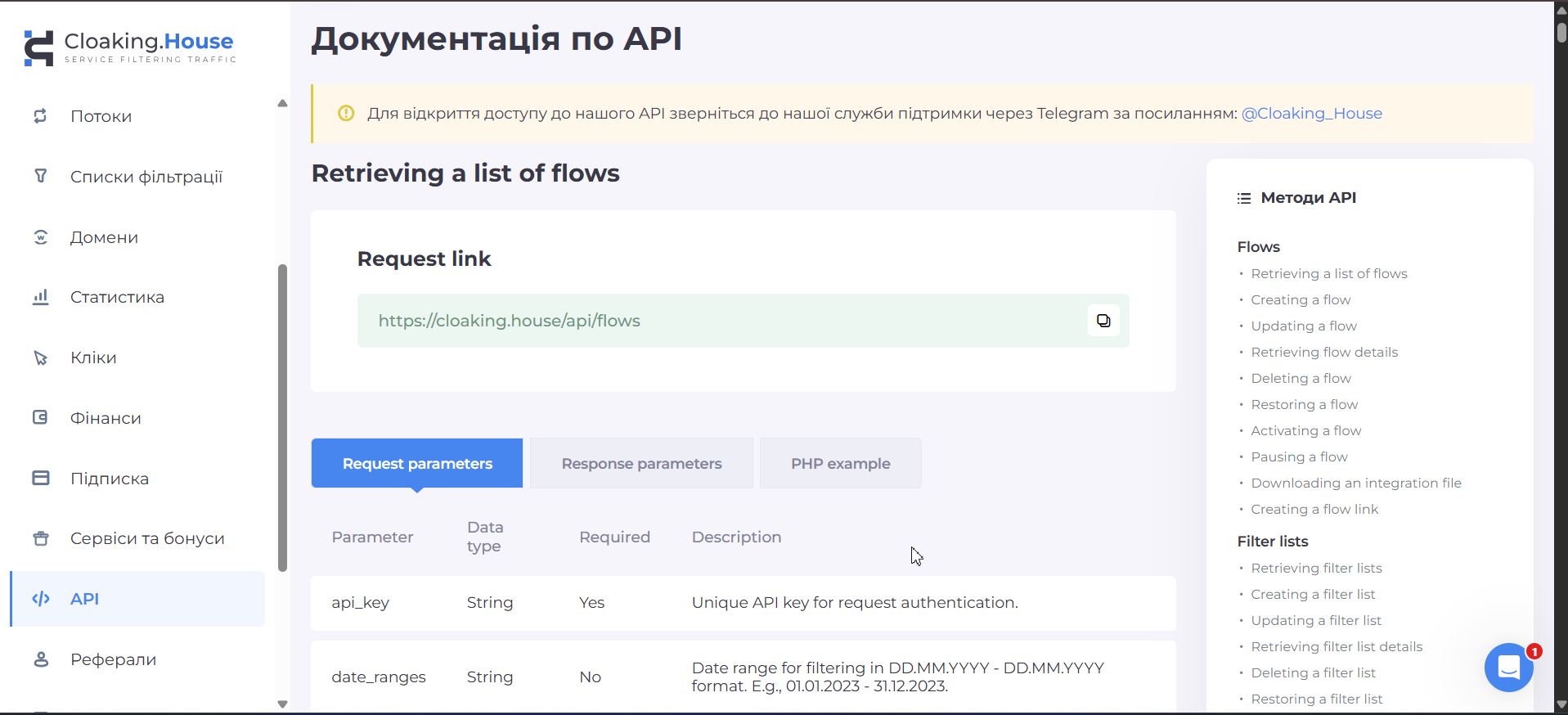Click the Кліки cursor icon
The image size is (1568, 715).
[x=40, y=357]
